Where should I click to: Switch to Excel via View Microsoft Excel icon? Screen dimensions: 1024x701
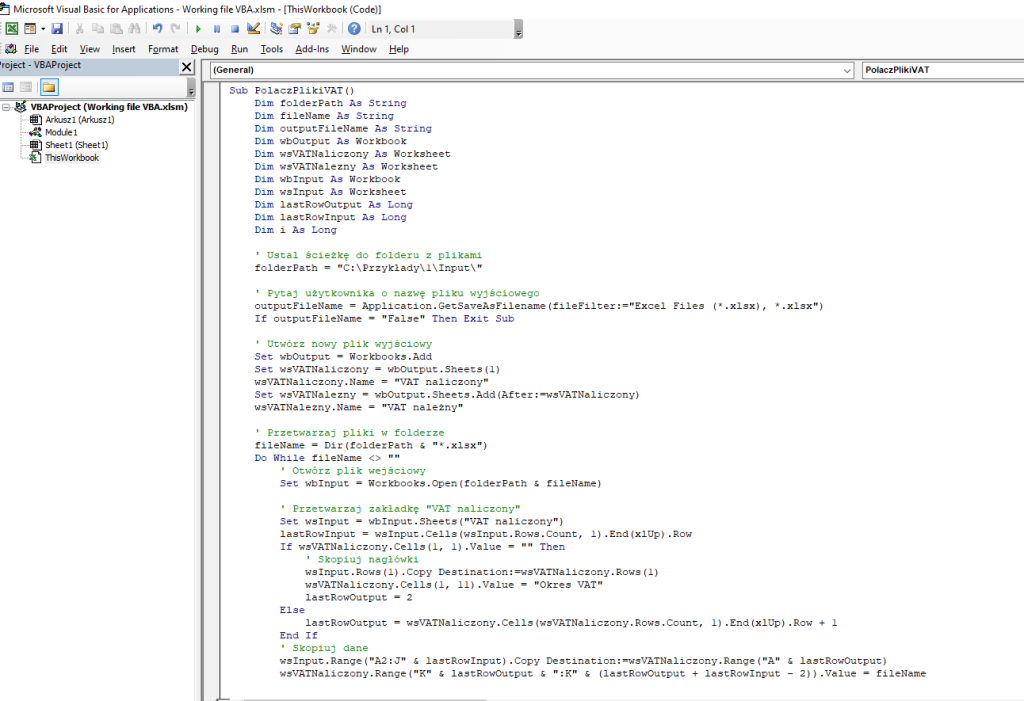pyautogui.click(x=10, y=29)
